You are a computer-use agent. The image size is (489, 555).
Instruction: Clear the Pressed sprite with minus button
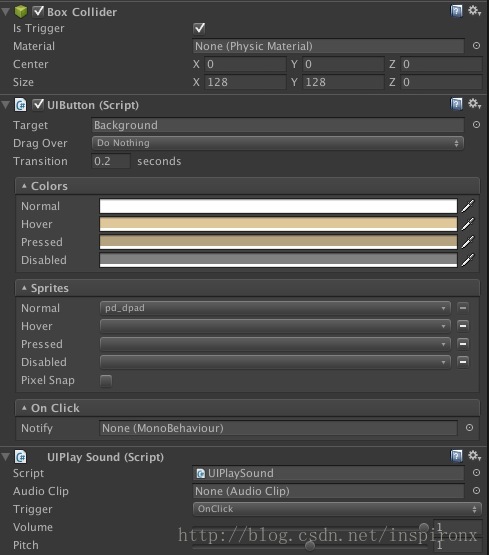coord(463,344)
